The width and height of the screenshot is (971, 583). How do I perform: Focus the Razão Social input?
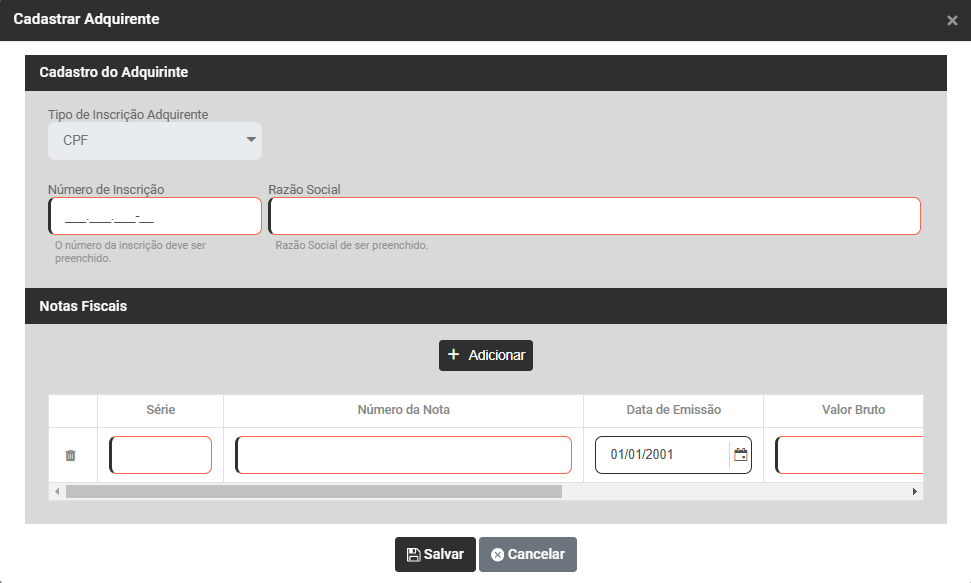point(594,216)
